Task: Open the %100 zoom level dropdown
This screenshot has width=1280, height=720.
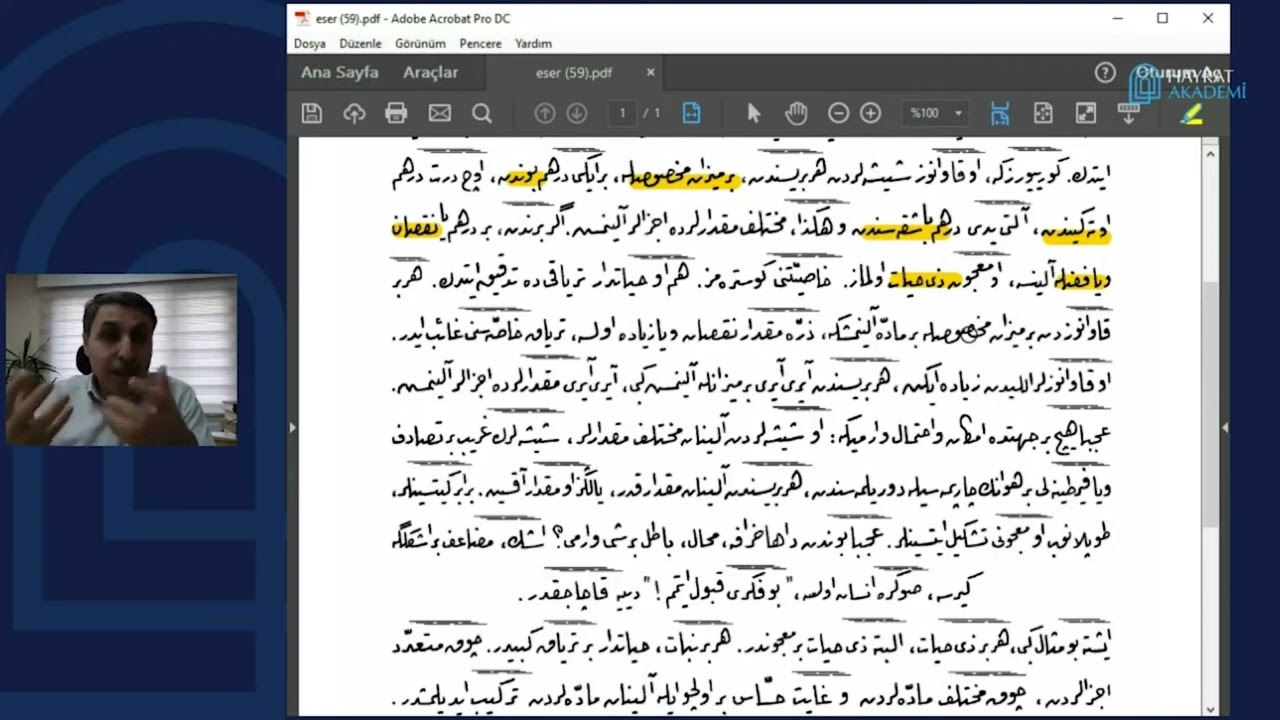Action: pos(937,113)
